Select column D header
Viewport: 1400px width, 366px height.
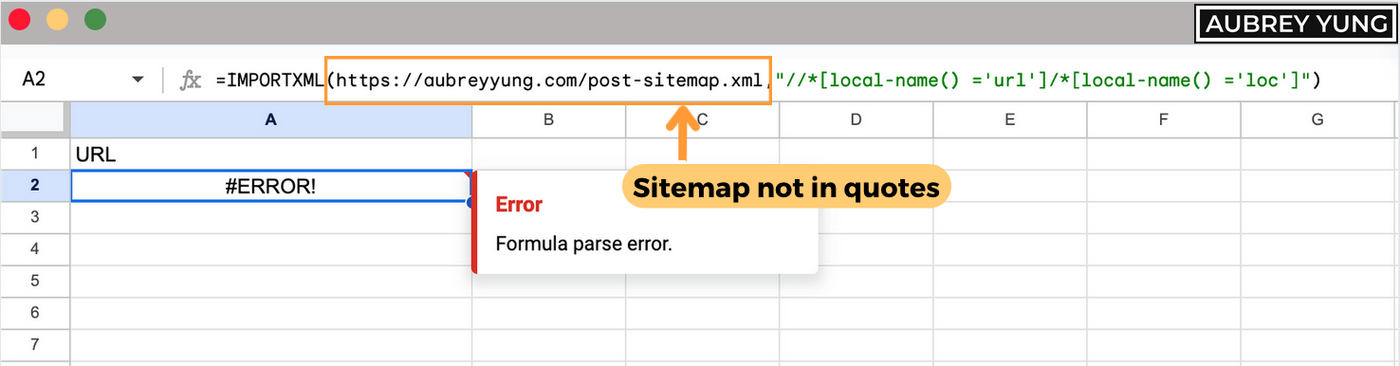pos(856,120)
